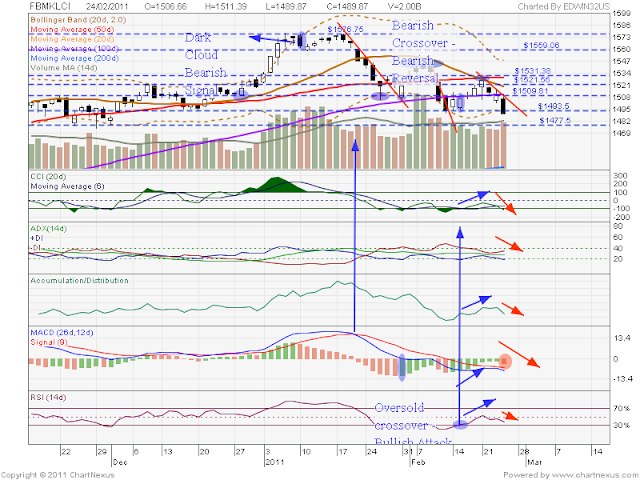640x480 pixels.
Task: Click the volume value V=2.00B
Action: [404, 7]
